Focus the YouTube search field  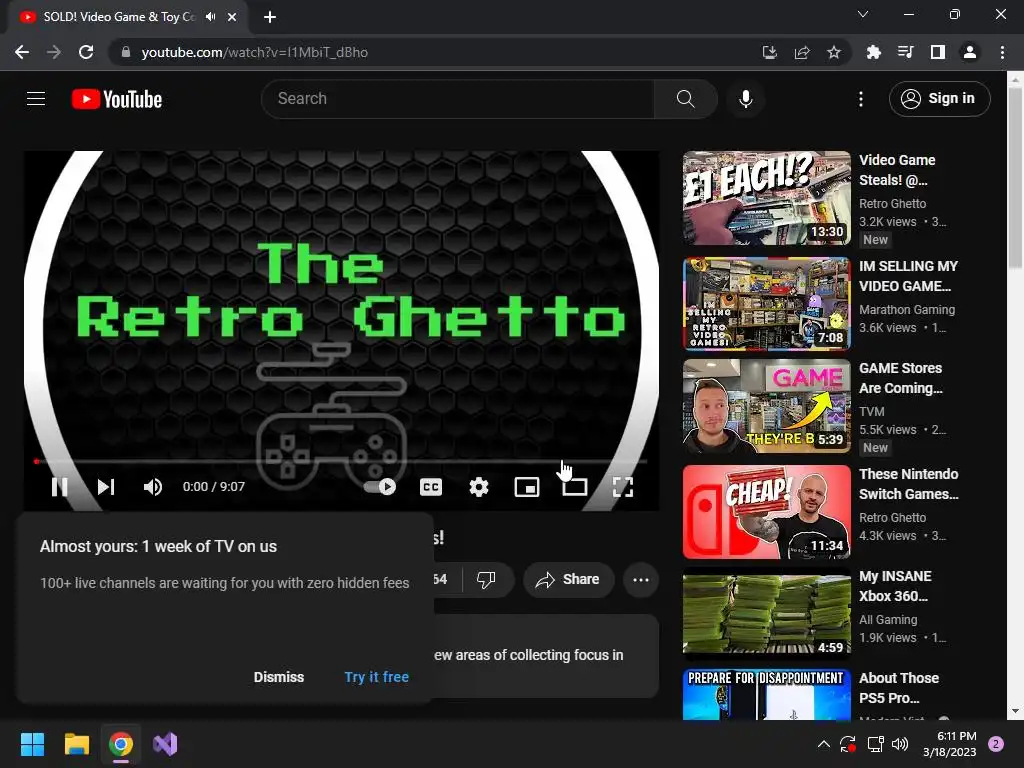click(457, 99)
